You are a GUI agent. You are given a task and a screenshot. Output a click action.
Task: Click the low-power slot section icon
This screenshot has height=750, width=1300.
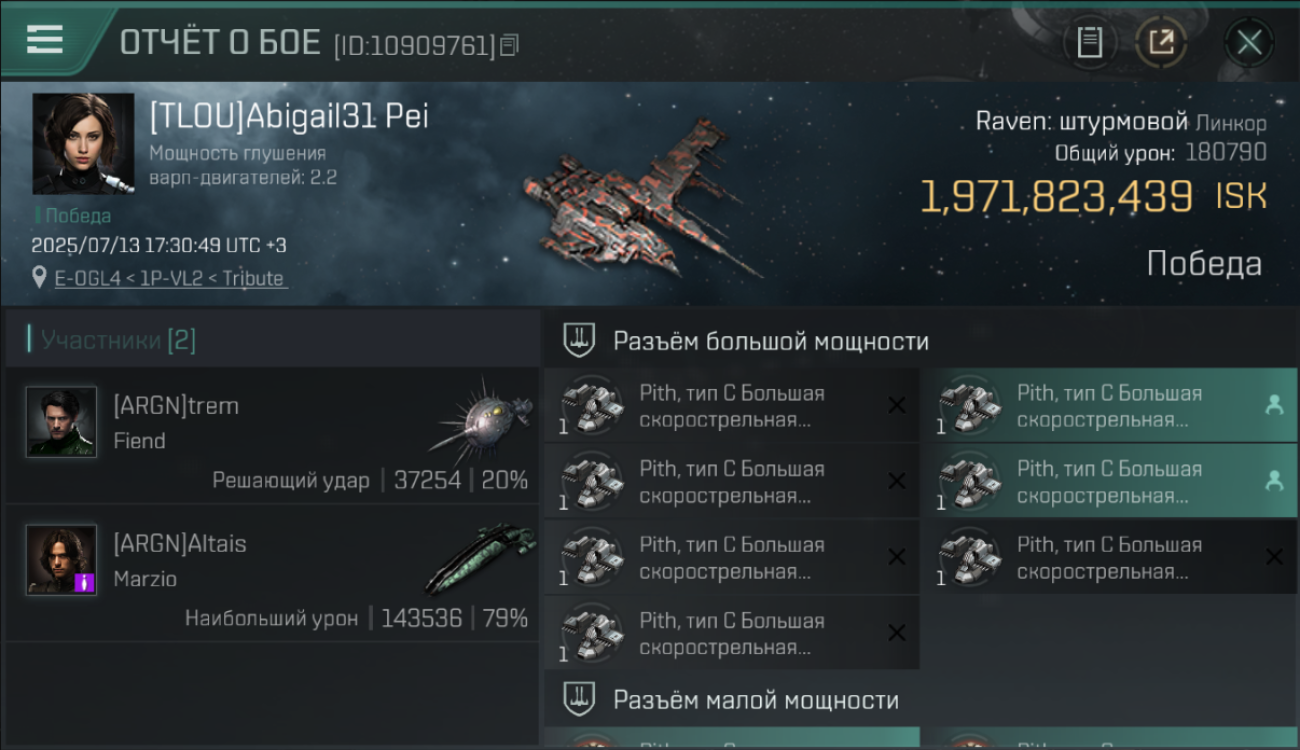pos(579,699)
